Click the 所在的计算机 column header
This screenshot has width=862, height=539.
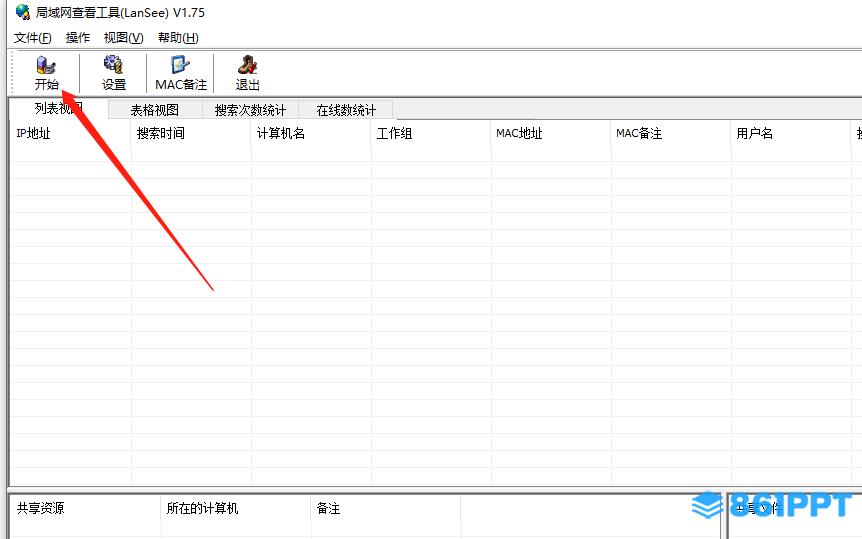[x=236, y=508]
